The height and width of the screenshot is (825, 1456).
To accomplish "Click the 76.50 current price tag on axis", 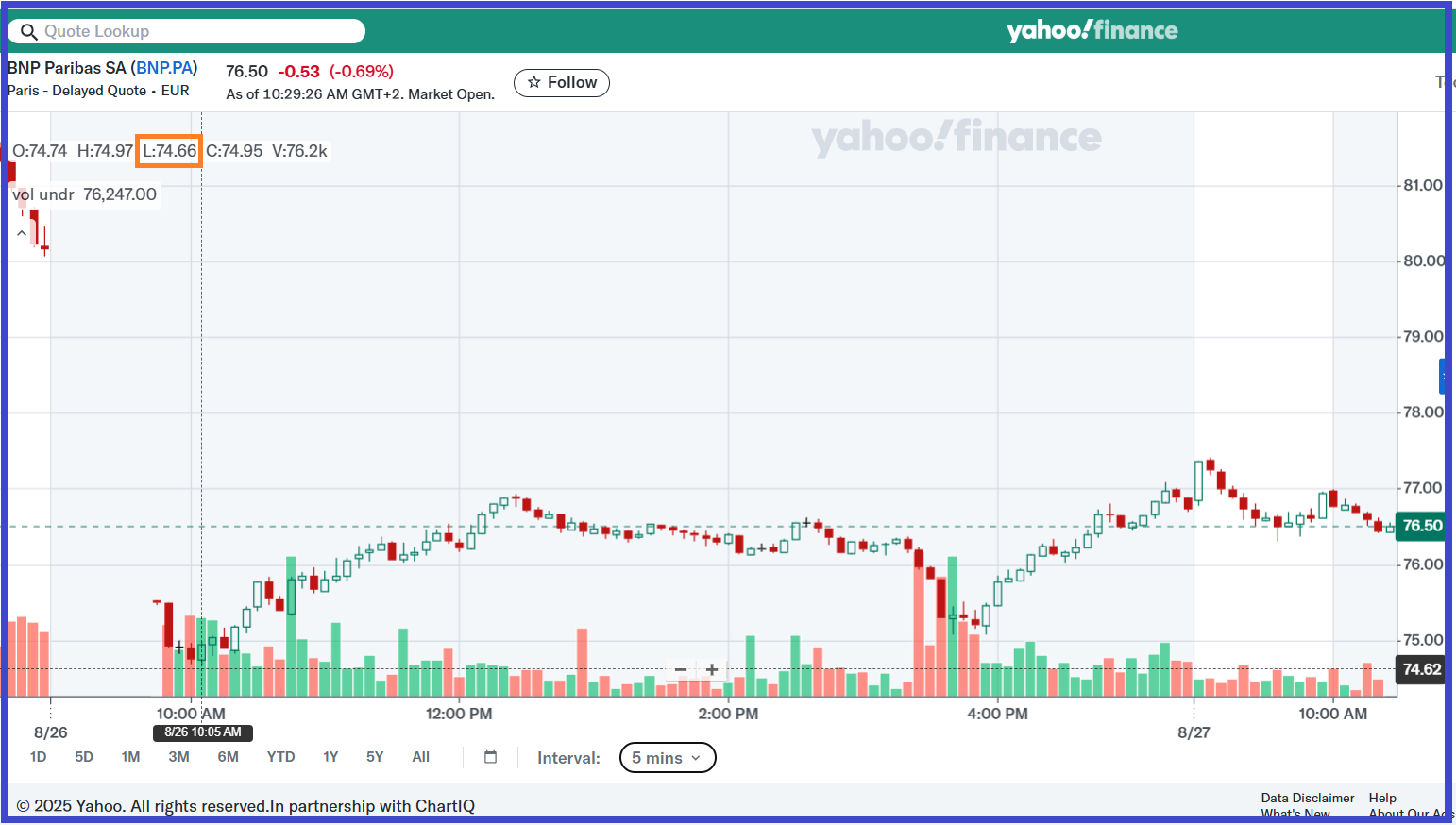I will pos(1421,526).
